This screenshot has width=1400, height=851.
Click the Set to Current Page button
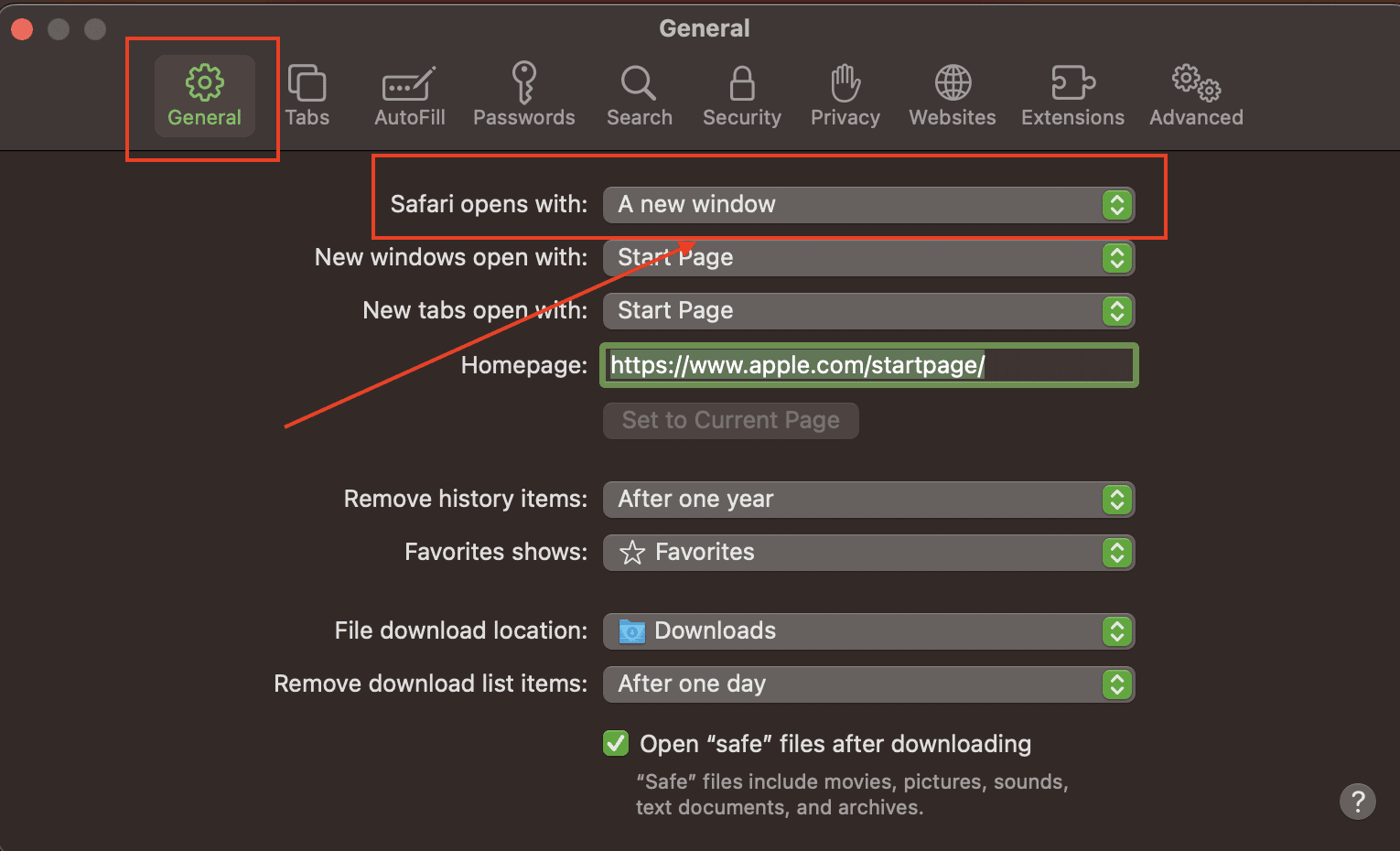[x=730, y=421]
